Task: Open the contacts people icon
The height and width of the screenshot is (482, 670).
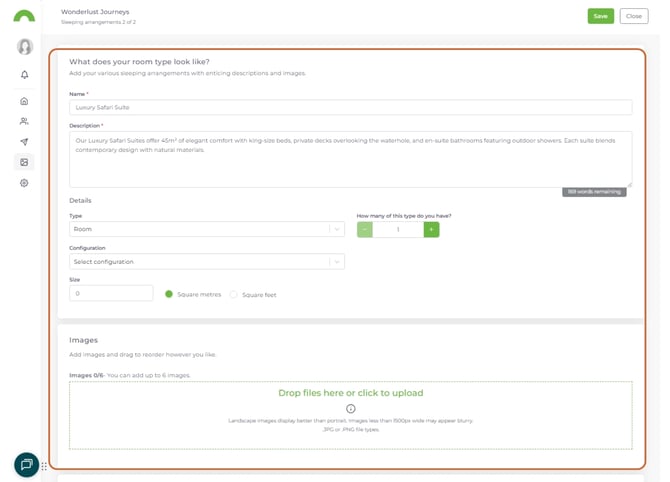Action: point(25,121)
